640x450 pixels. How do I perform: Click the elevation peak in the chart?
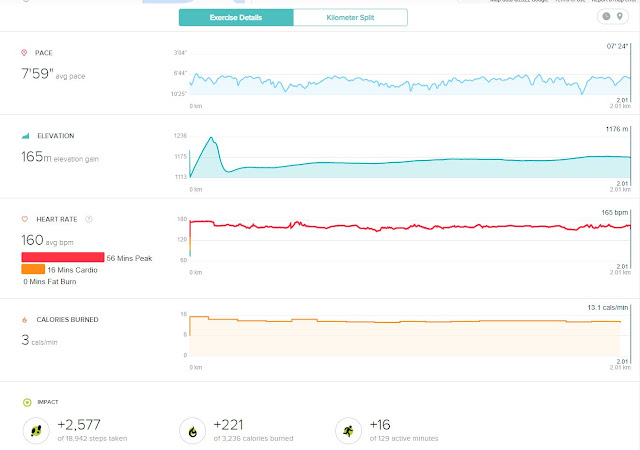[211, 138]
